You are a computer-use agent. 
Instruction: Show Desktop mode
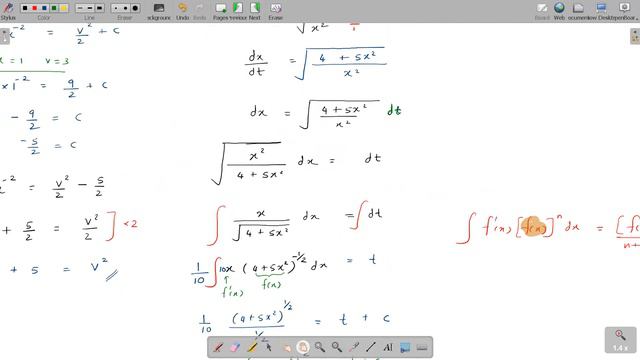click(x=601, y=11)
